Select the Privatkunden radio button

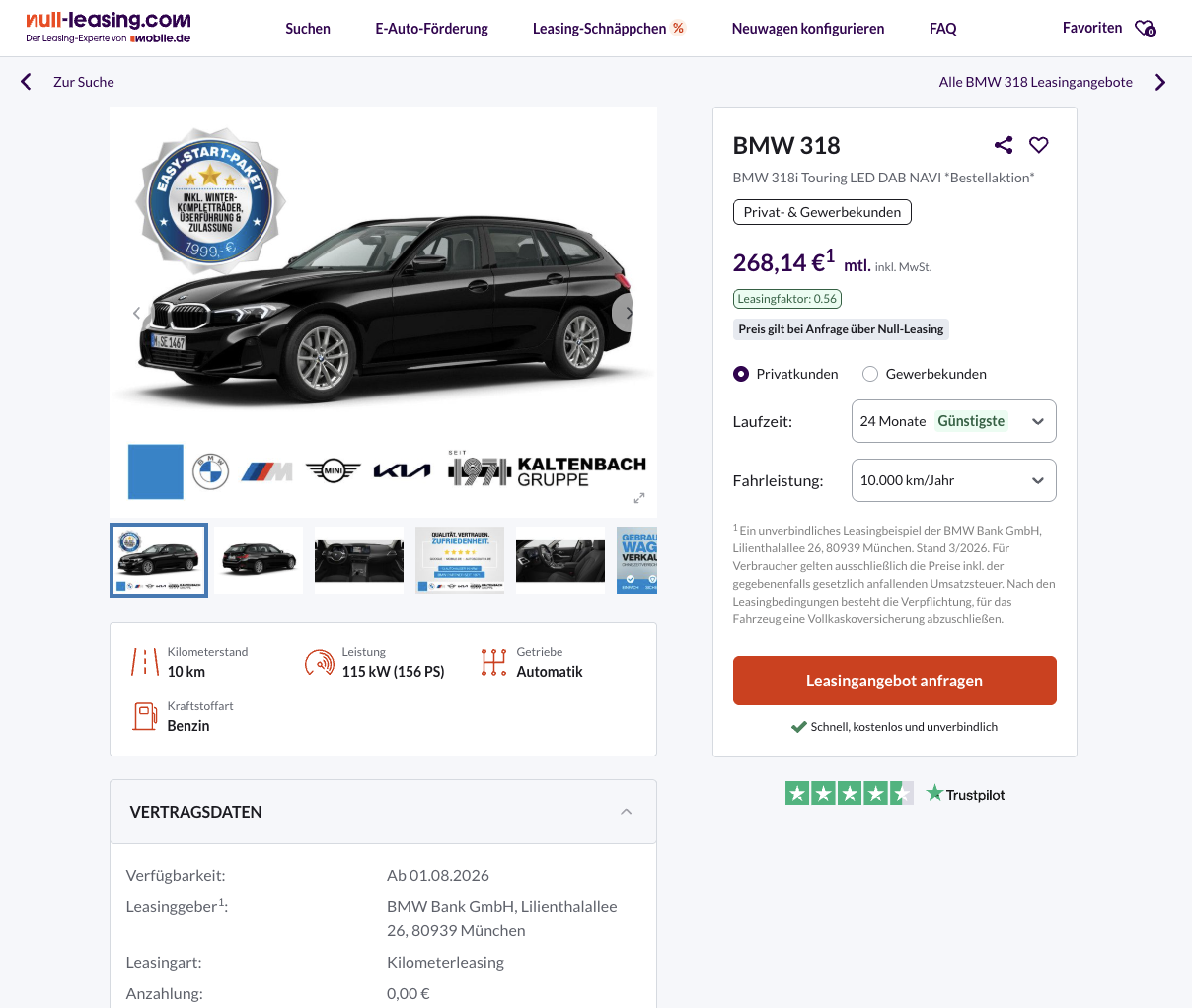741,374
